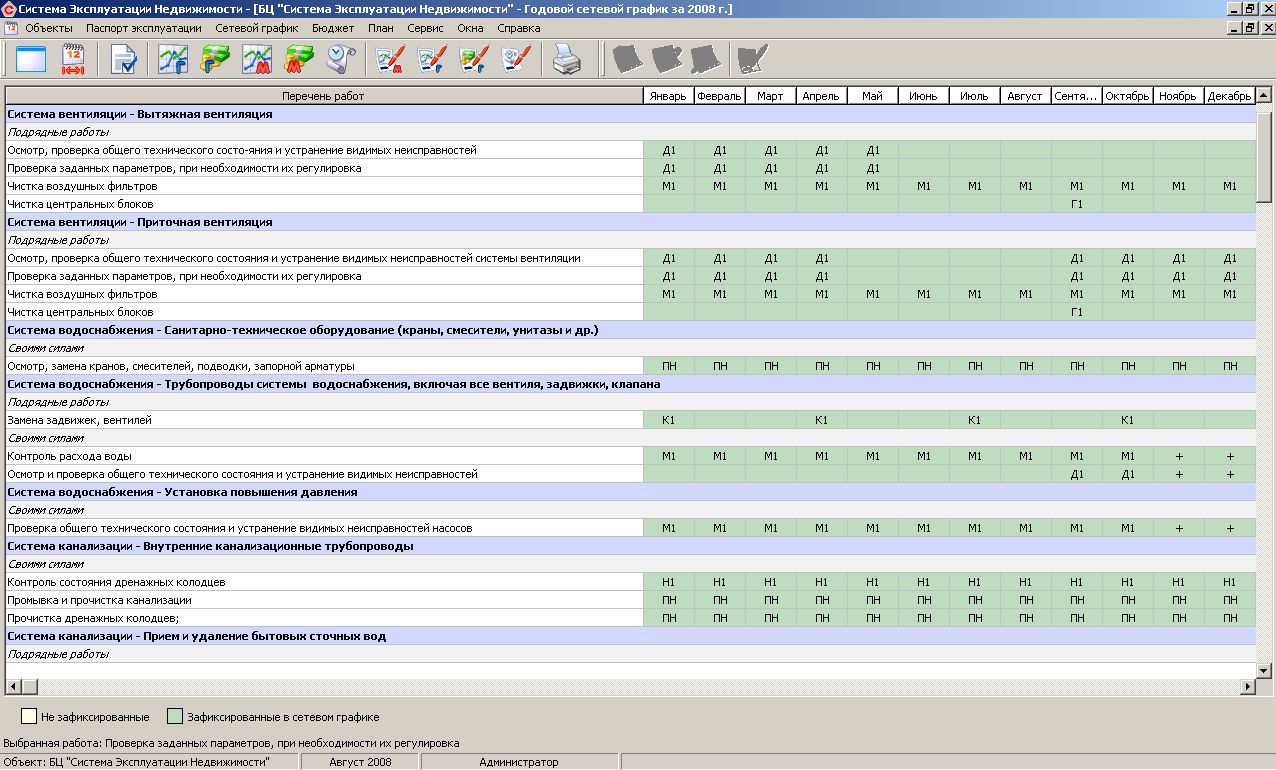Viewport: 1276px width, 770px height.
Task: Click the Январь M1 cell for Контроль расхода воды
Action: tap(669, 456)
